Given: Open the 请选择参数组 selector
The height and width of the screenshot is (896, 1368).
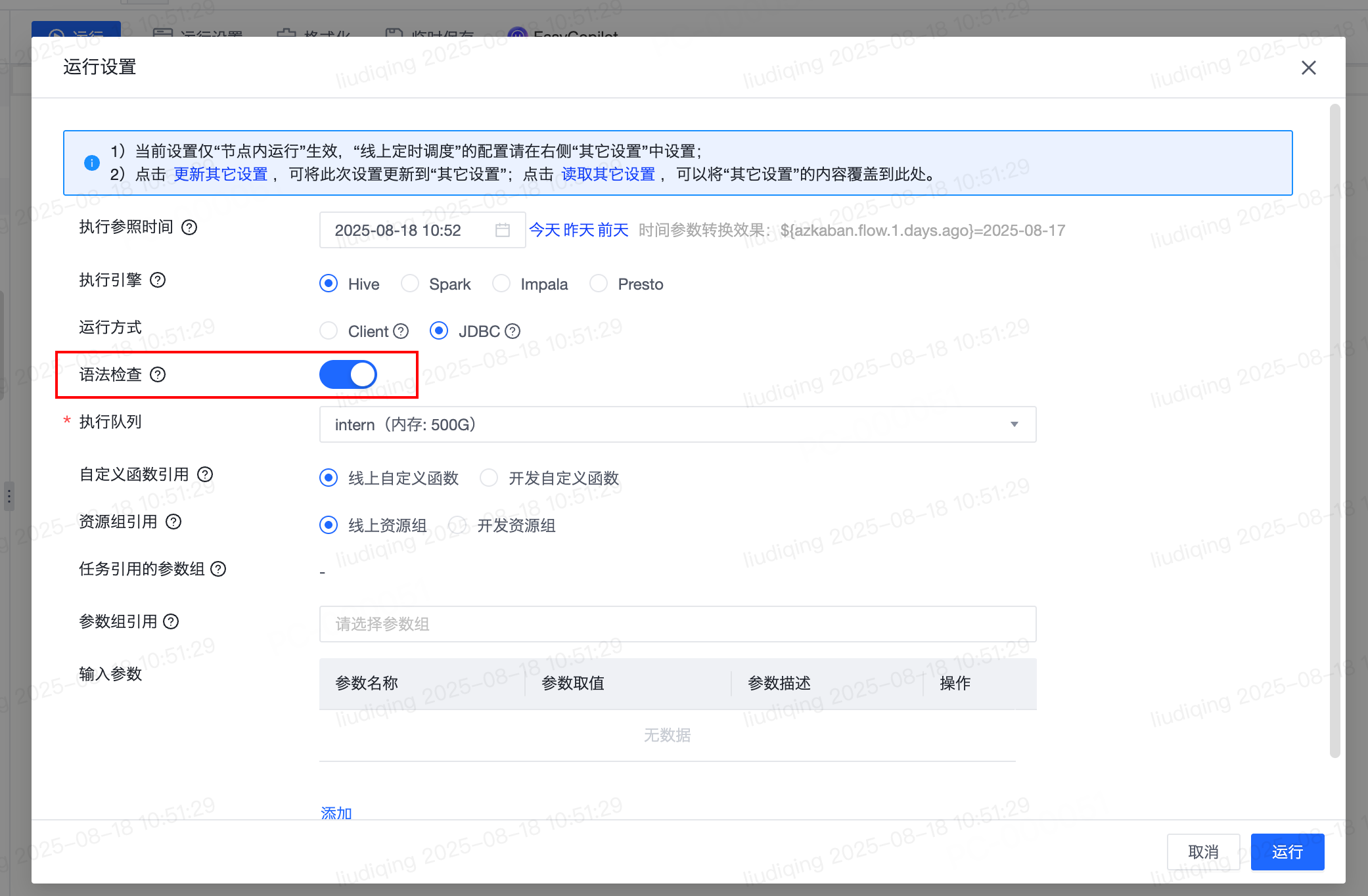Looking at the screenshot, I should click(677, 624).
